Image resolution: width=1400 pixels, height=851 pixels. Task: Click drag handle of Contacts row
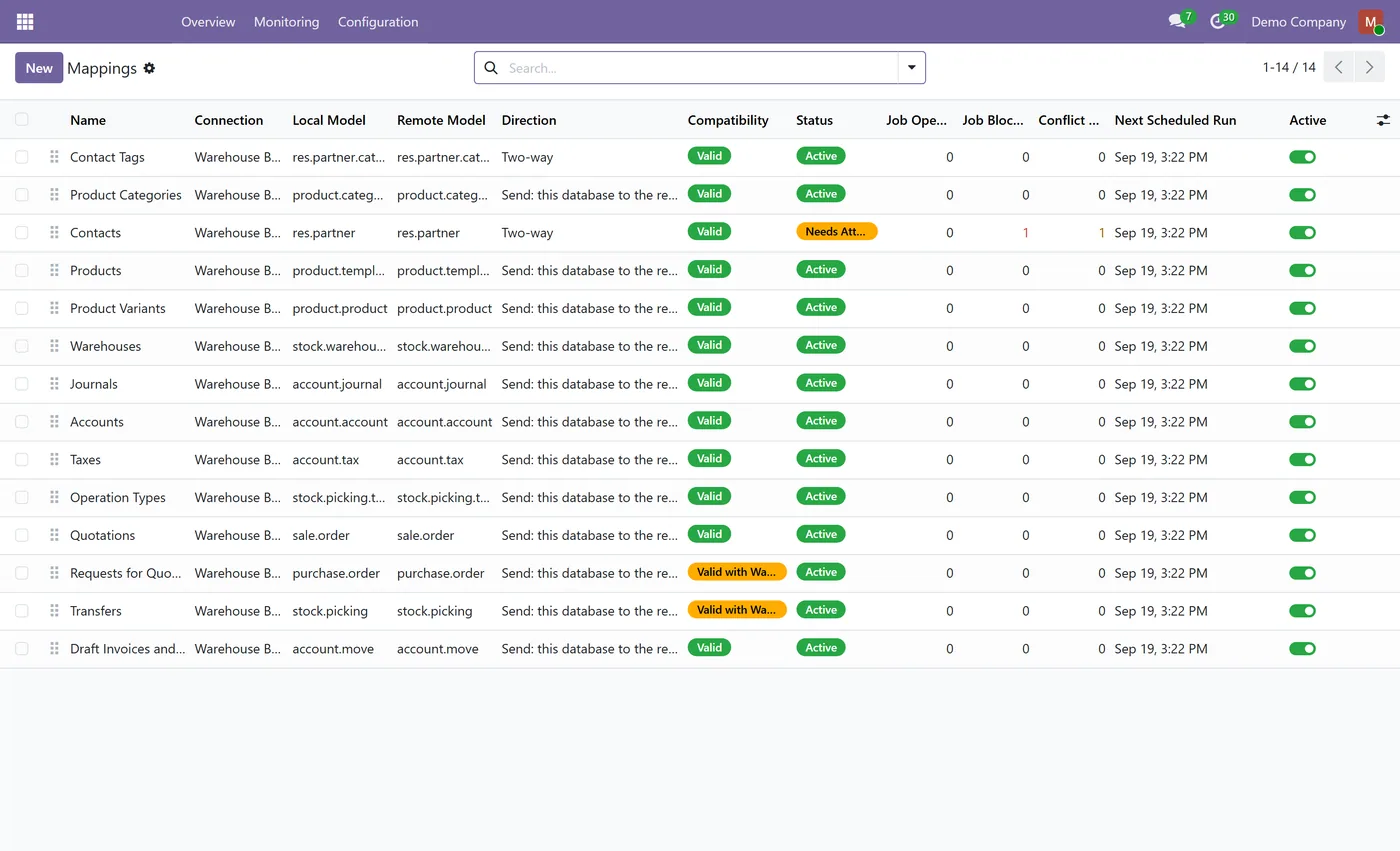tap(54, 233)
